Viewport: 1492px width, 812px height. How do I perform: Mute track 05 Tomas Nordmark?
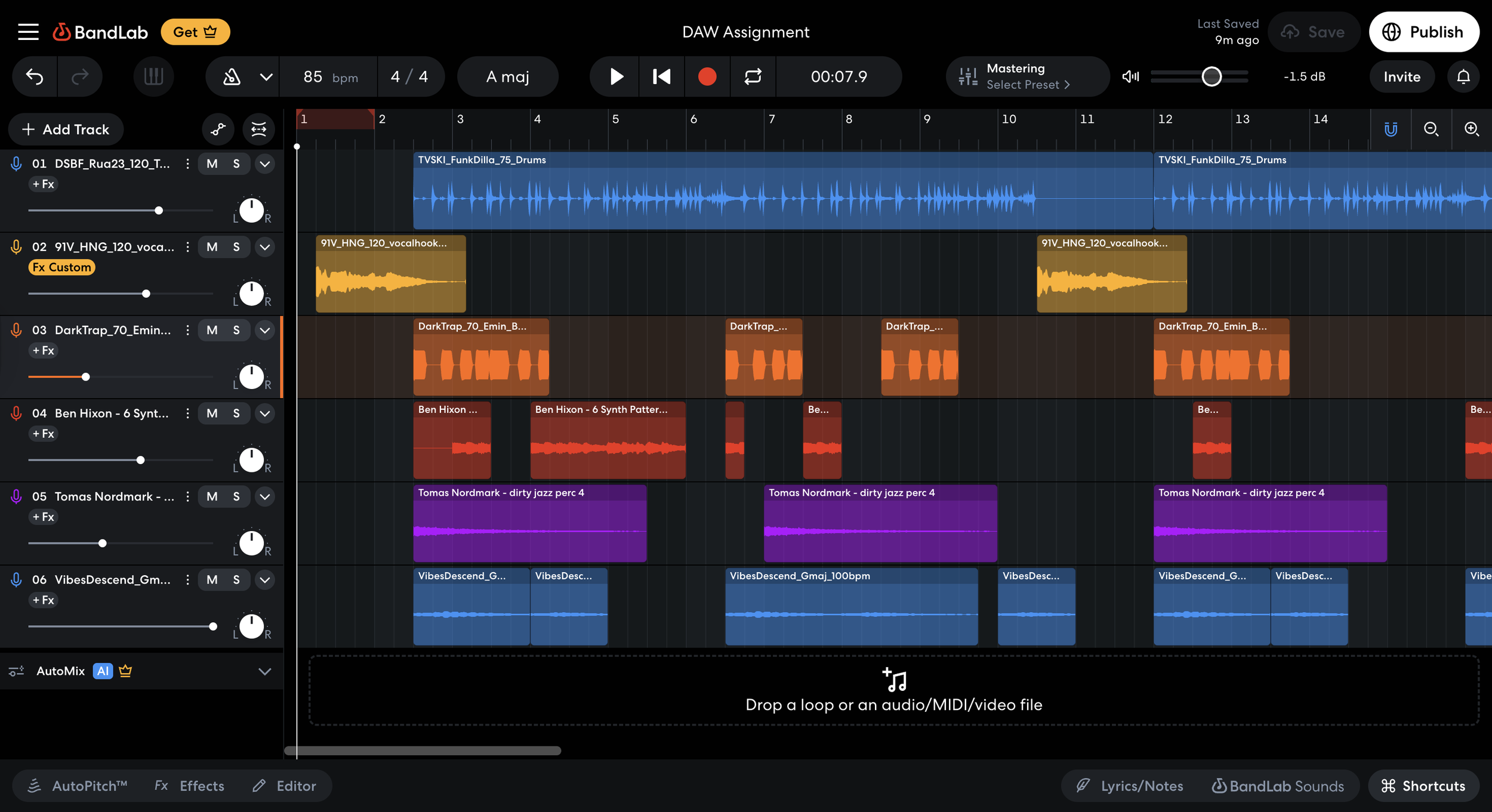coord(212,496)
